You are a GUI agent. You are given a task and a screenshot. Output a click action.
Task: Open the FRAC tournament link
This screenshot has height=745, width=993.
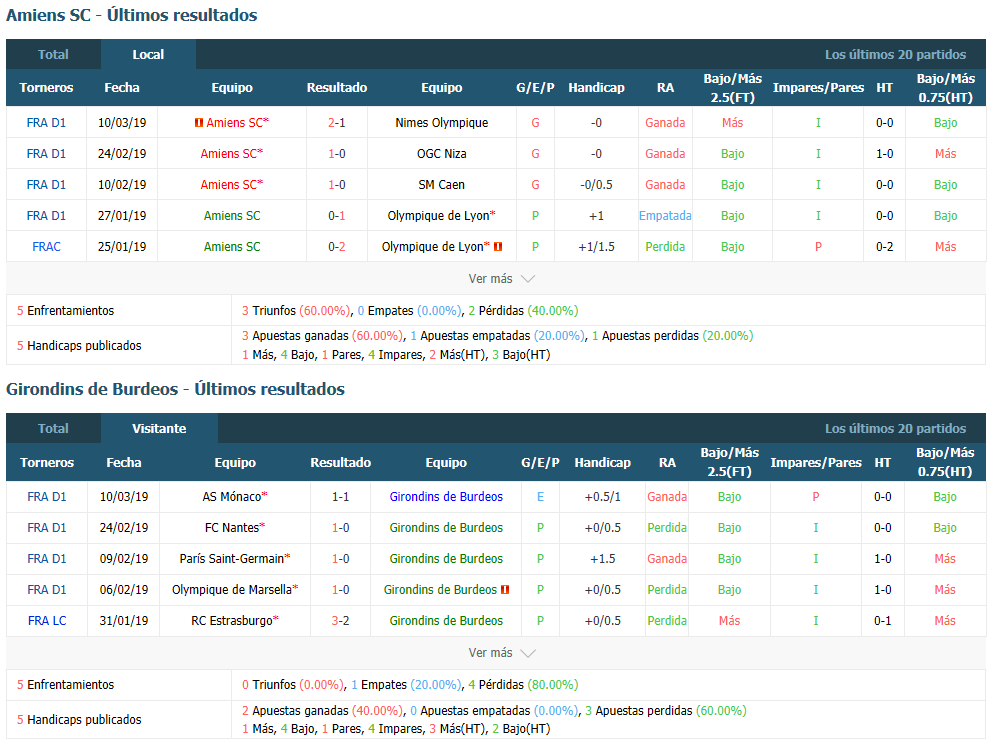pyautogui.click(x=46, y=247)
